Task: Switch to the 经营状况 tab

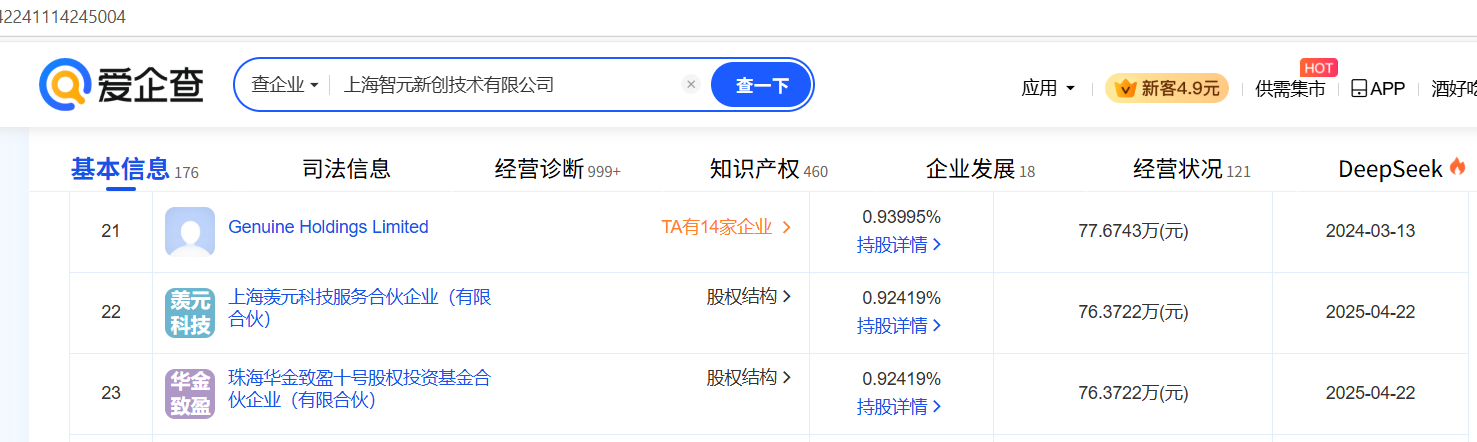Action: pyautogui.click(x=1192, y=169)
